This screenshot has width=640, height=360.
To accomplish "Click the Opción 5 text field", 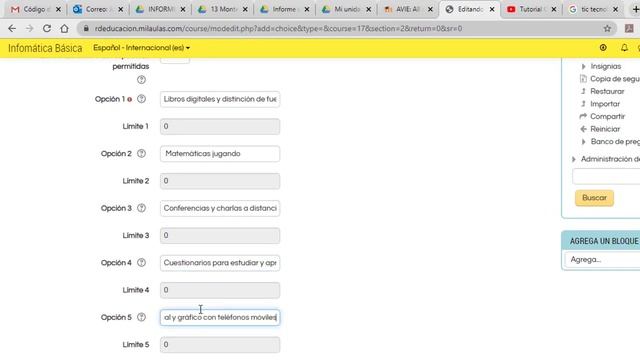I will coord(220,318).
